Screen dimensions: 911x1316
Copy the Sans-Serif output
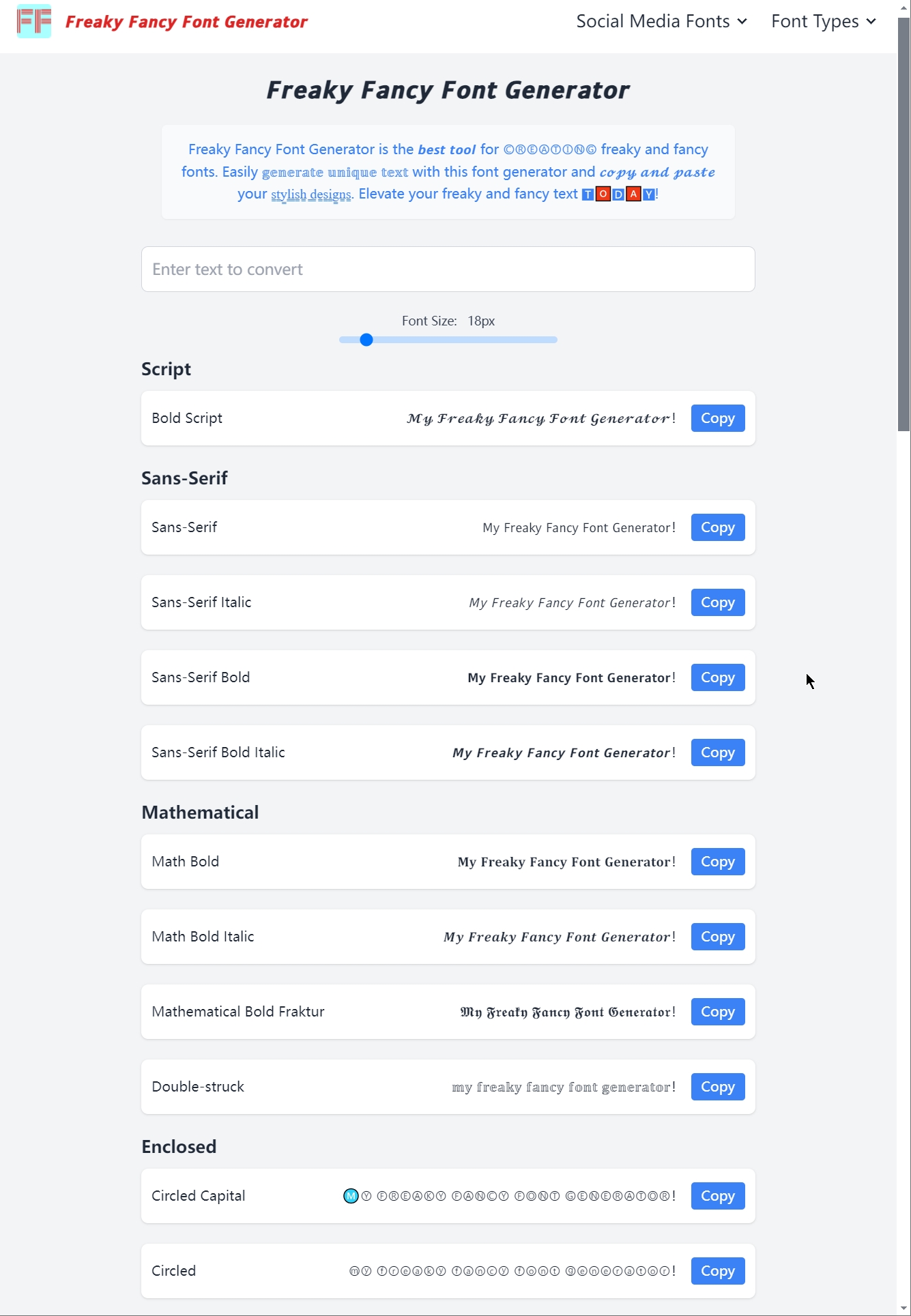[x=717, y=527]
